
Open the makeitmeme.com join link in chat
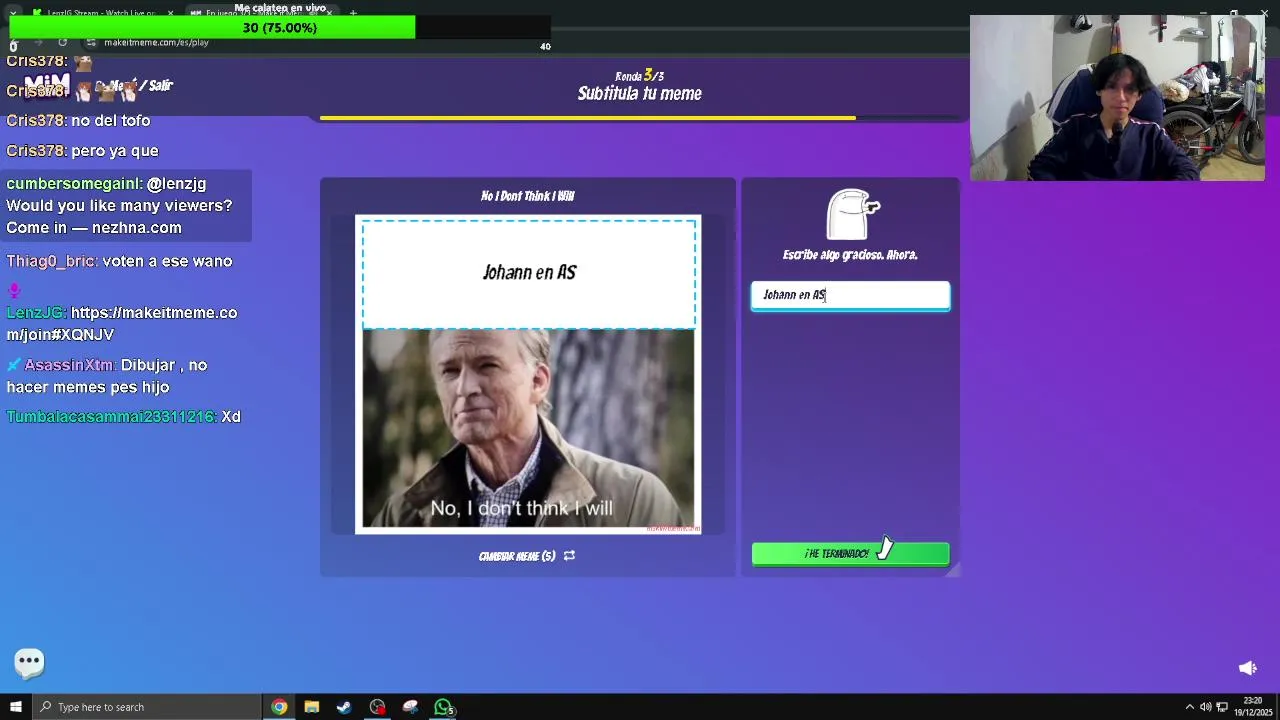tap(122, 323)
